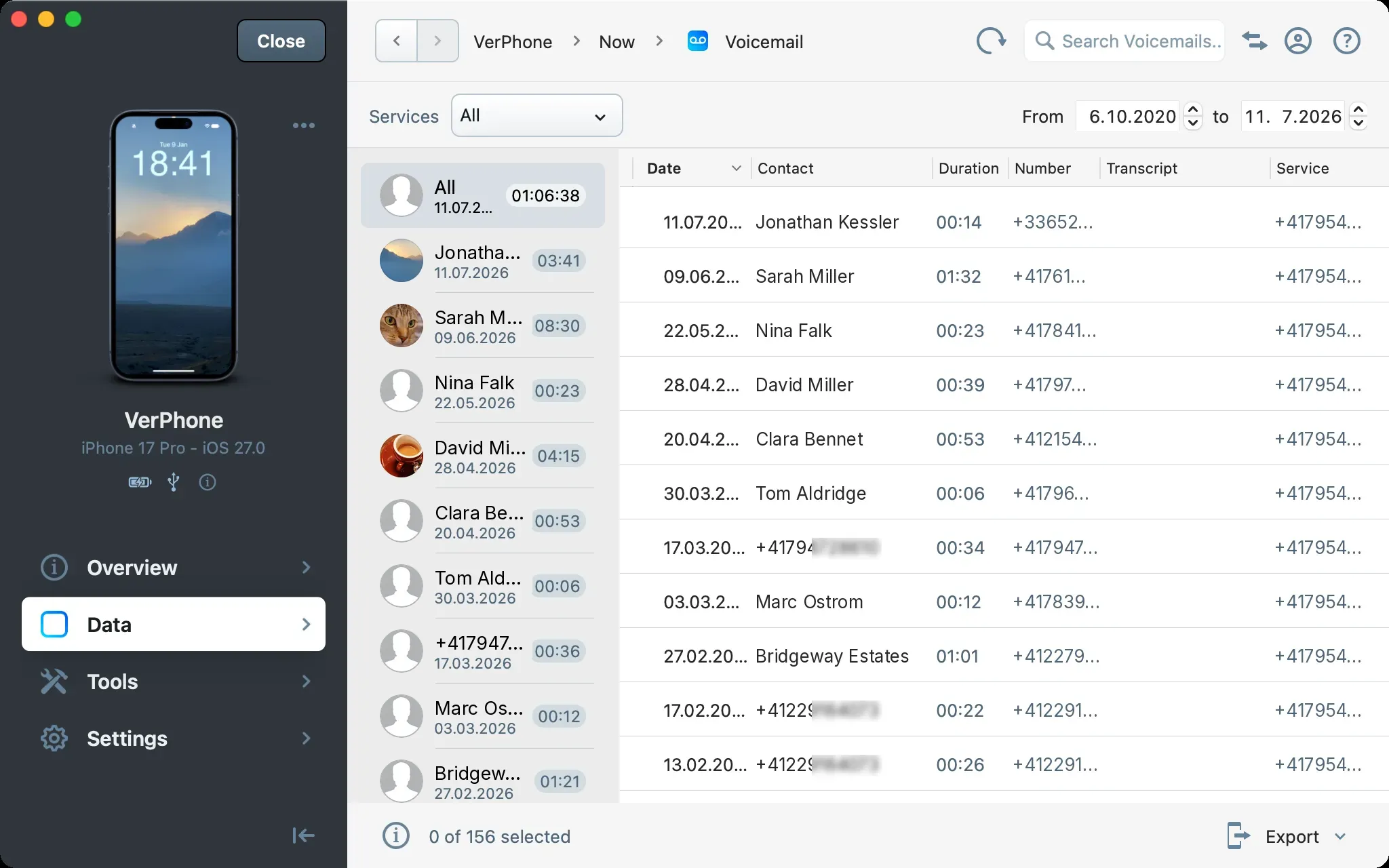Select the David Miller table row

pos(1004,384)
